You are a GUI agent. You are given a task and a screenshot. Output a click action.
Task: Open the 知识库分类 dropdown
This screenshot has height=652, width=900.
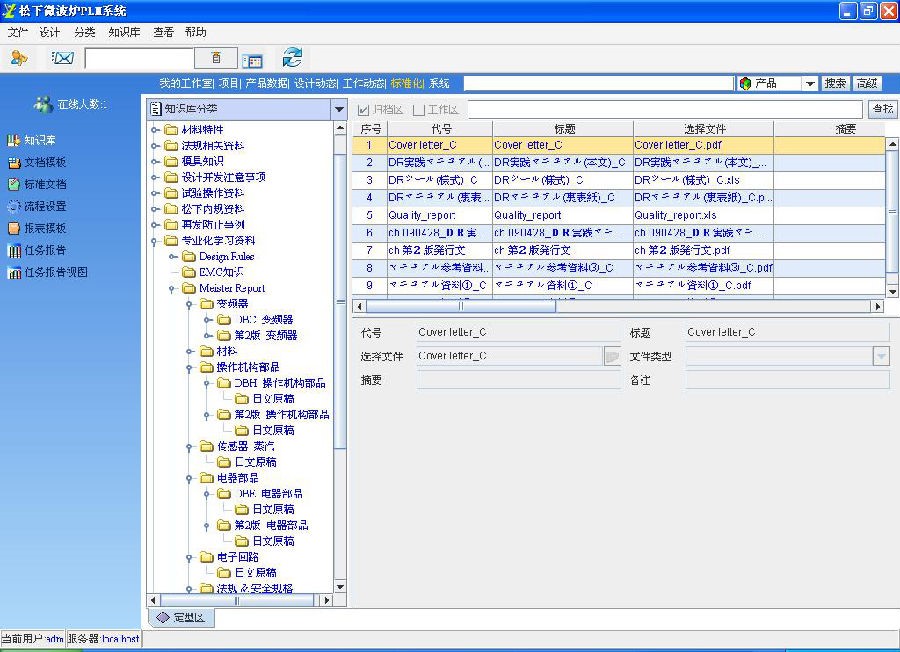click(x=339, y=108)
